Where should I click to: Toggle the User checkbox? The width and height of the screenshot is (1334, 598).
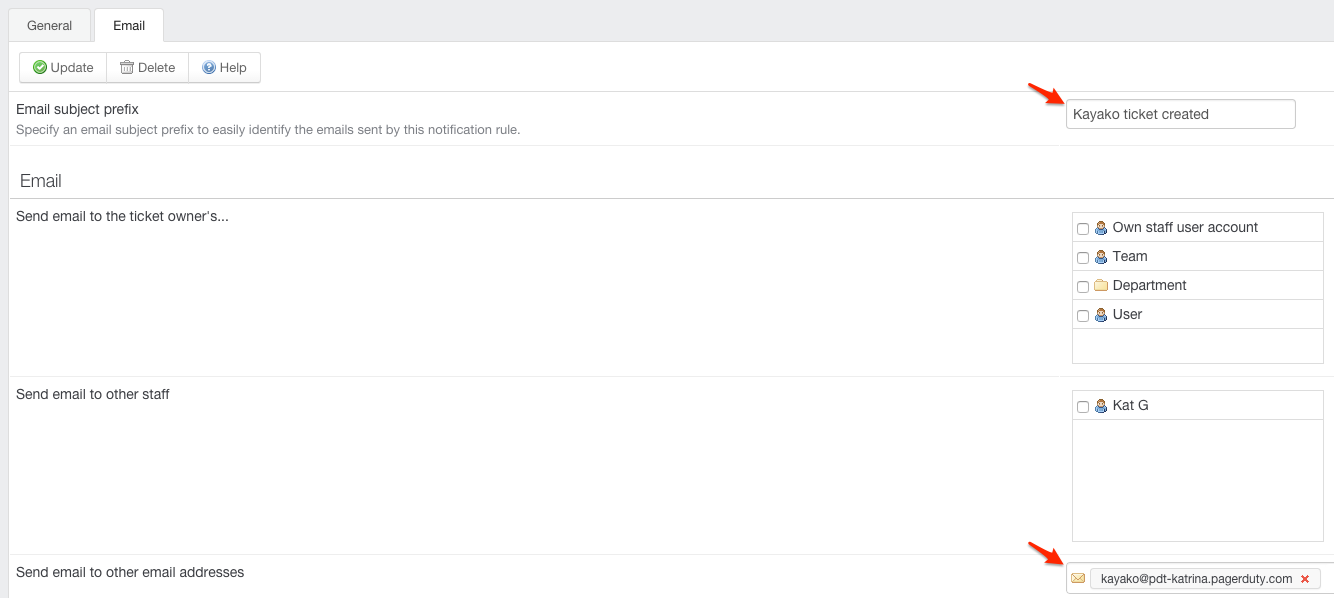(1083, 316)
